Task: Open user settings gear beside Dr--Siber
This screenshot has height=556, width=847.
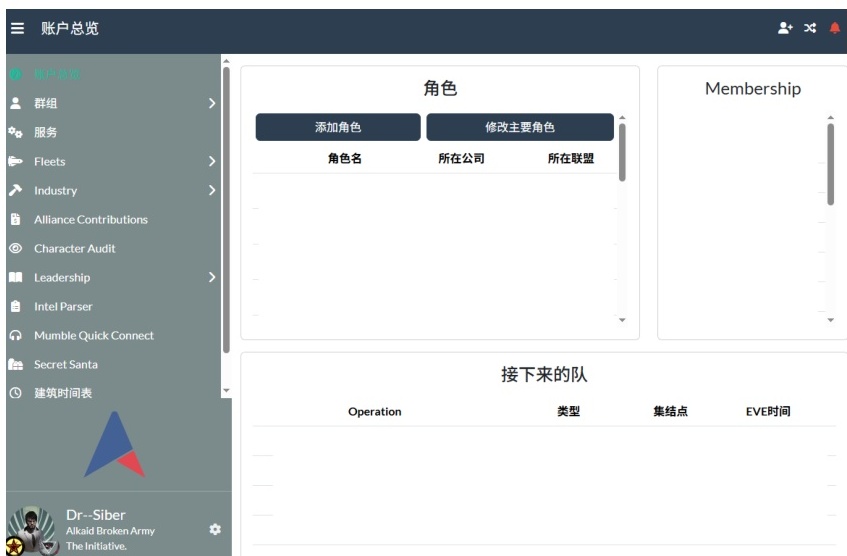Action: tap(214, 529)
